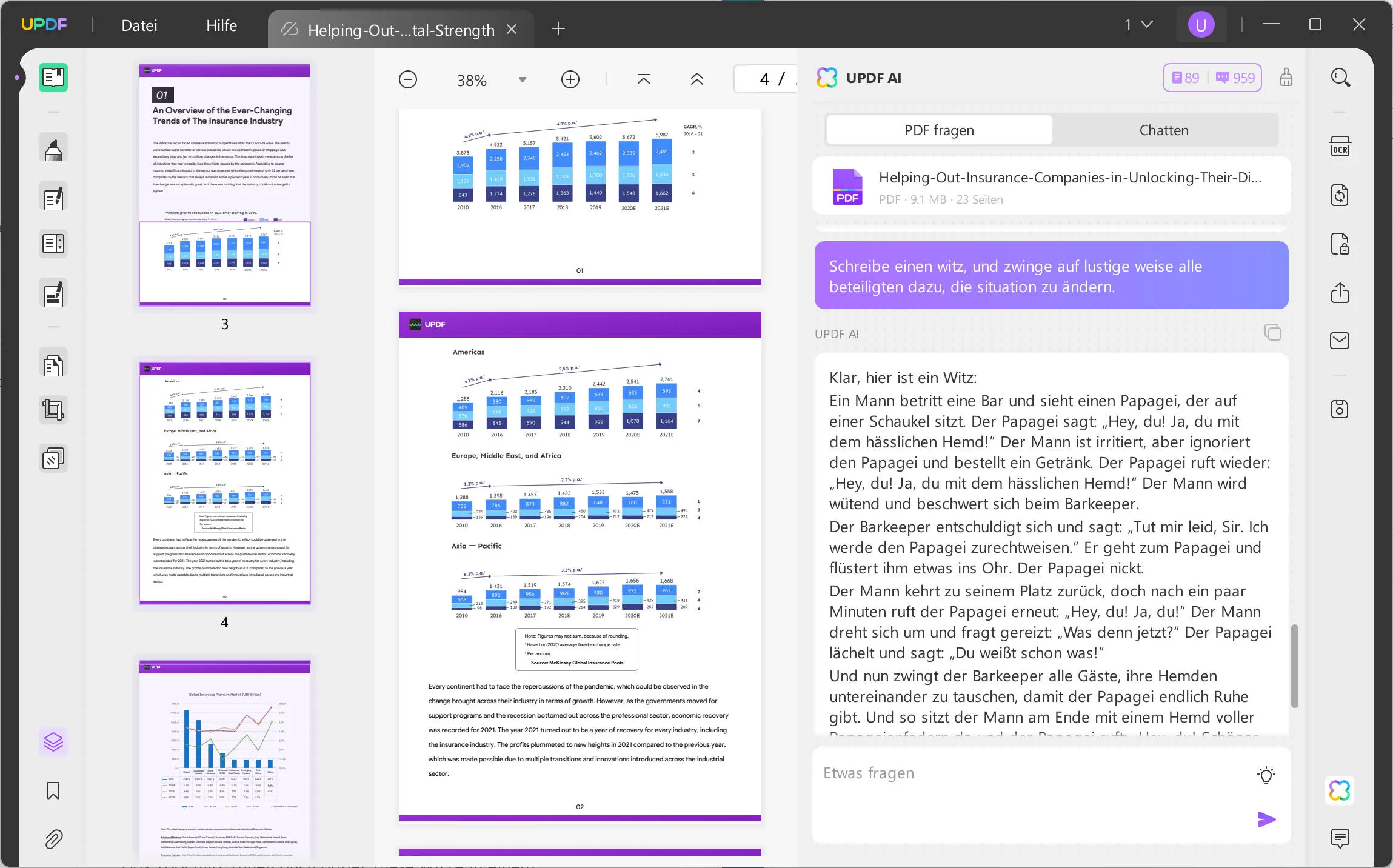Open the OCR tool
Viewport: 1393px width, 868px height.
tap(1340, 146)
